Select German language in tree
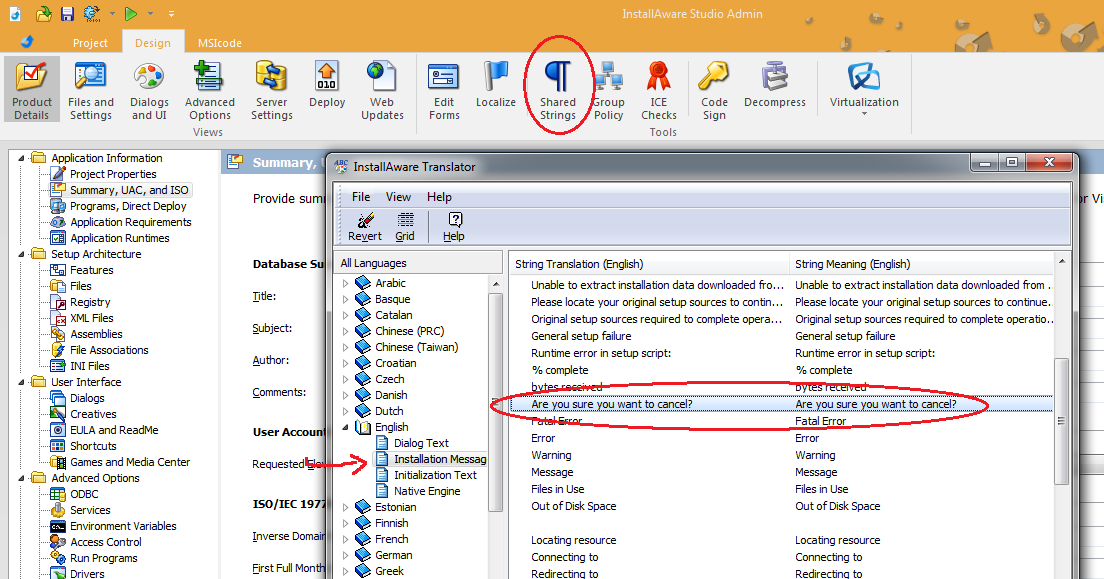Screen dimensions: 1104x579 coord(394,556)
